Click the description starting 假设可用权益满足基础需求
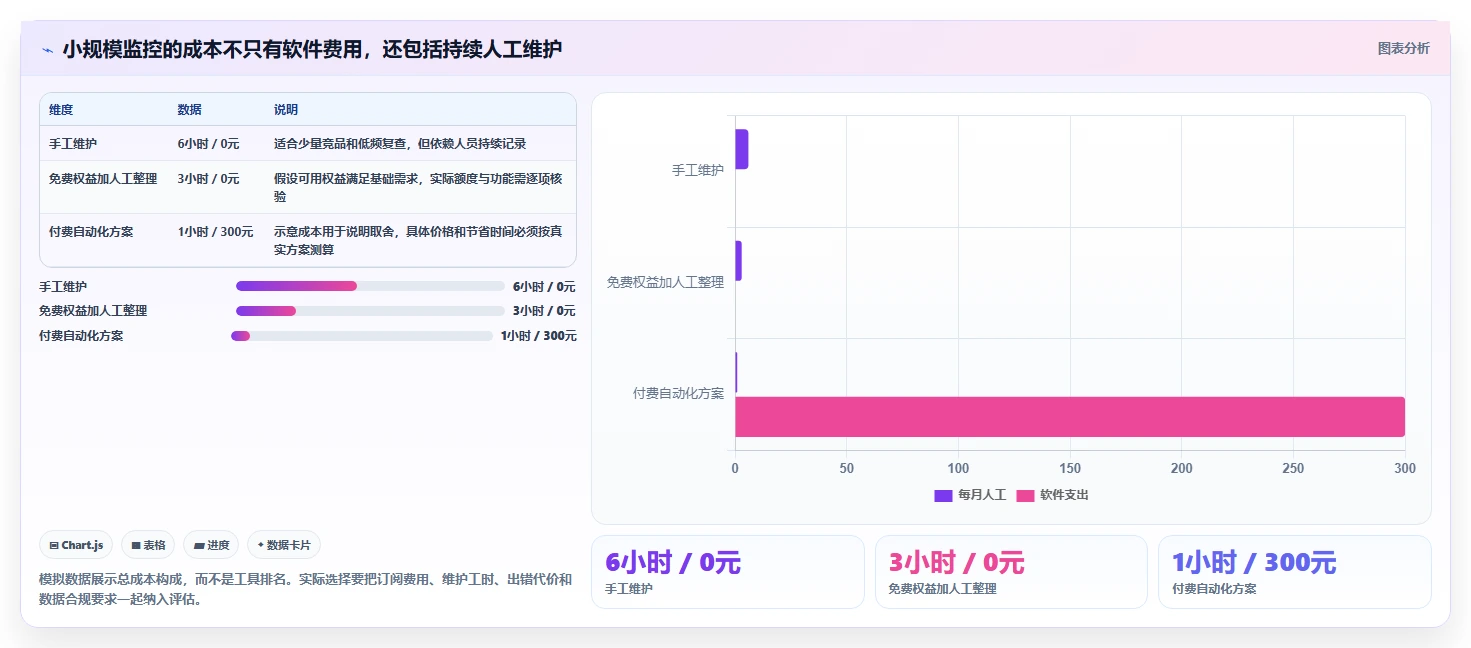The height and width of the screenshot is (648, 1471). coord(418,188)
